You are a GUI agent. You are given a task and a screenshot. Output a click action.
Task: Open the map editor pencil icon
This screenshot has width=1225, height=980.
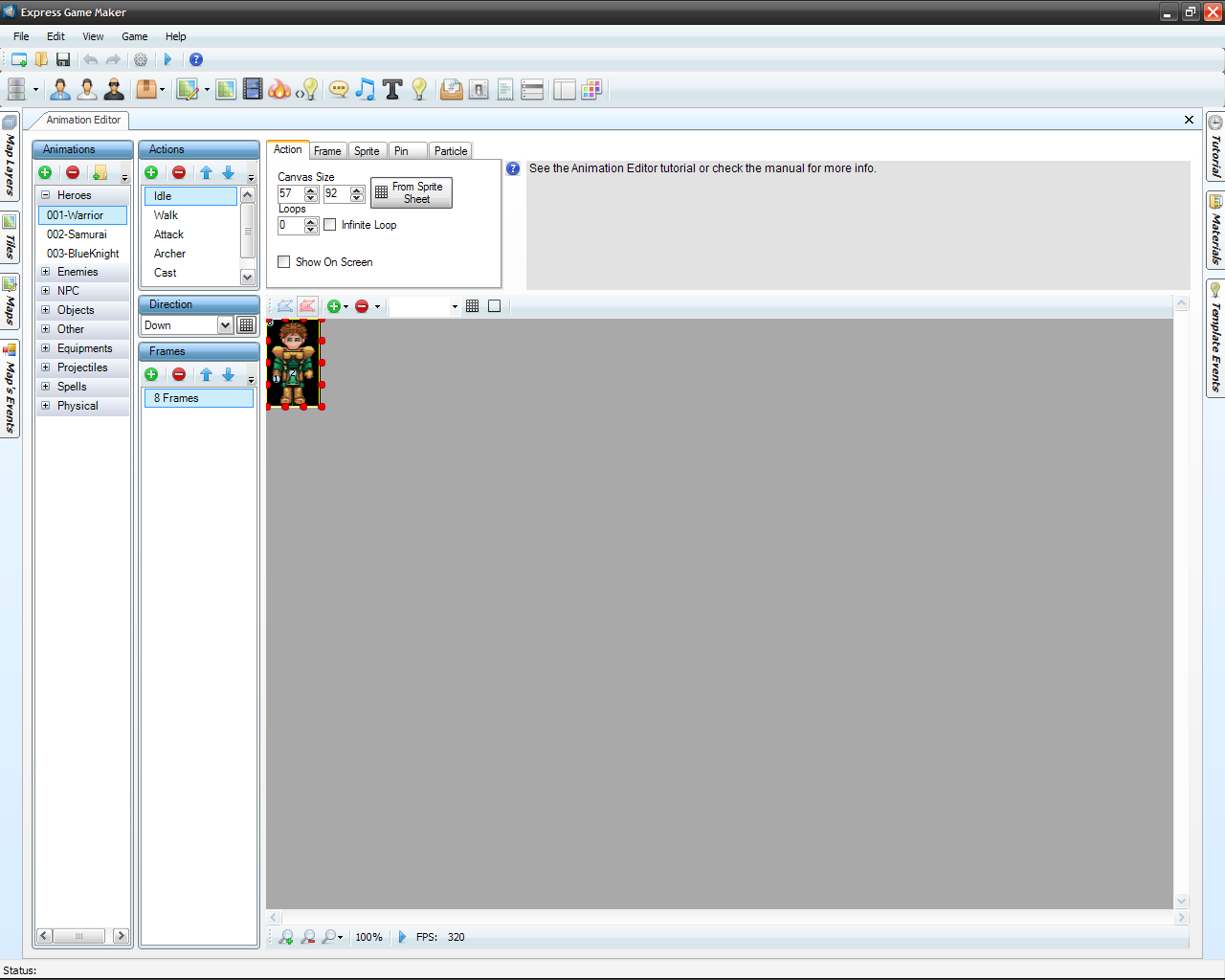pyautogui.click(x=188, y=89)
